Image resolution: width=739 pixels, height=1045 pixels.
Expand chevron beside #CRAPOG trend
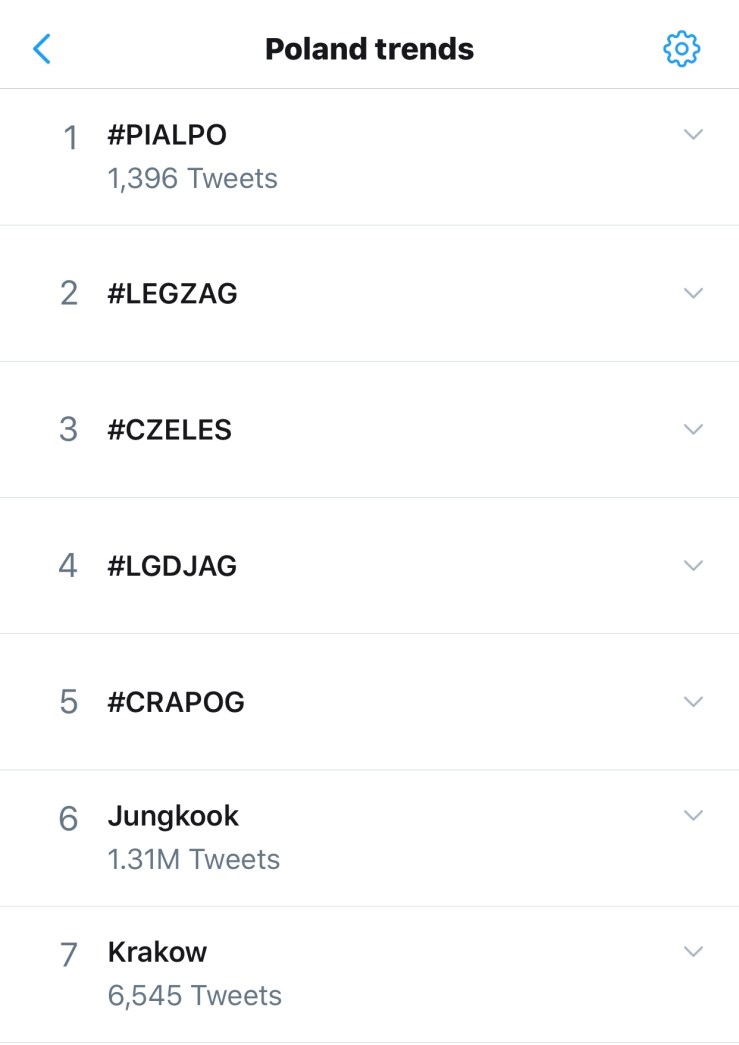[x=693, y=701]
